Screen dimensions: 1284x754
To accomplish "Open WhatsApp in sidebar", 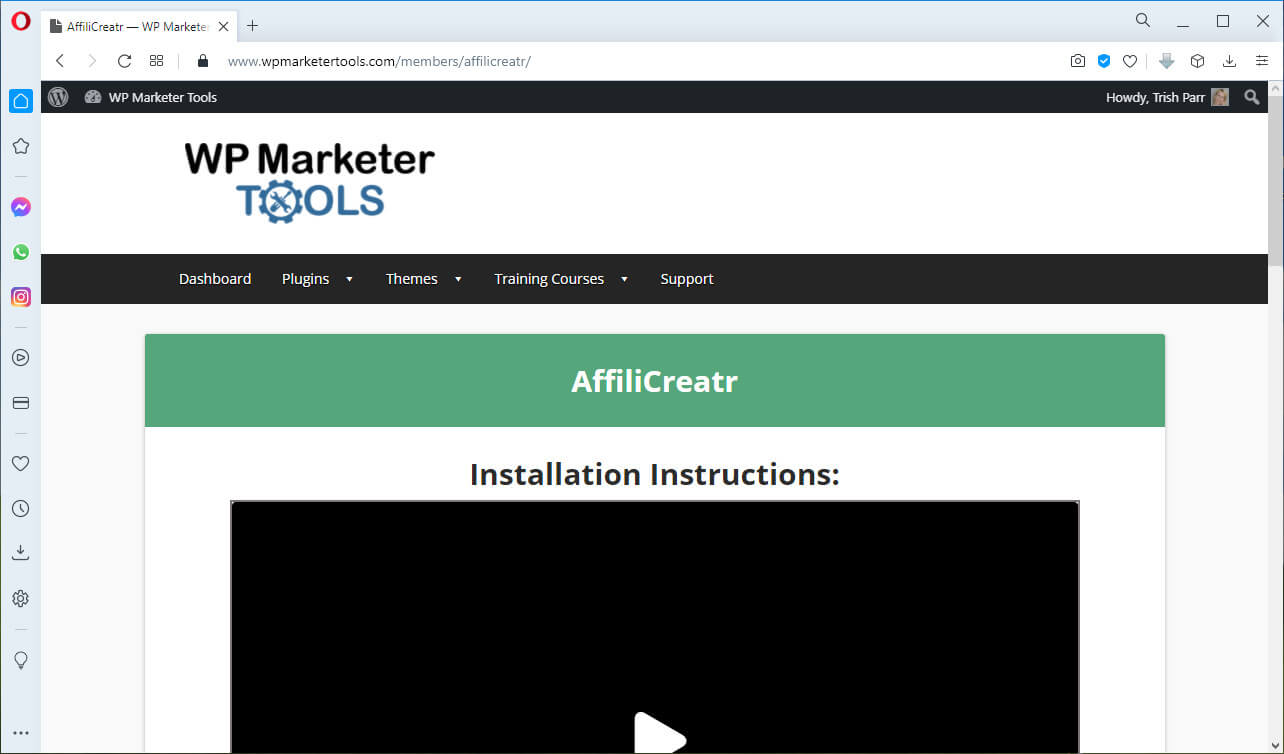I will 20,252.
